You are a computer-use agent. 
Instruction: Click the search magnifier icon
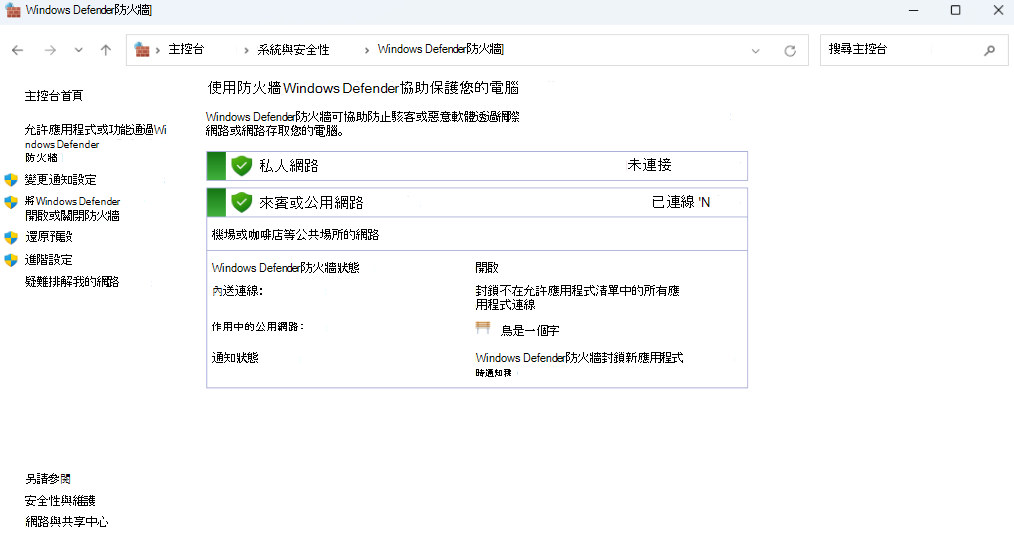[x=990, y=50]
